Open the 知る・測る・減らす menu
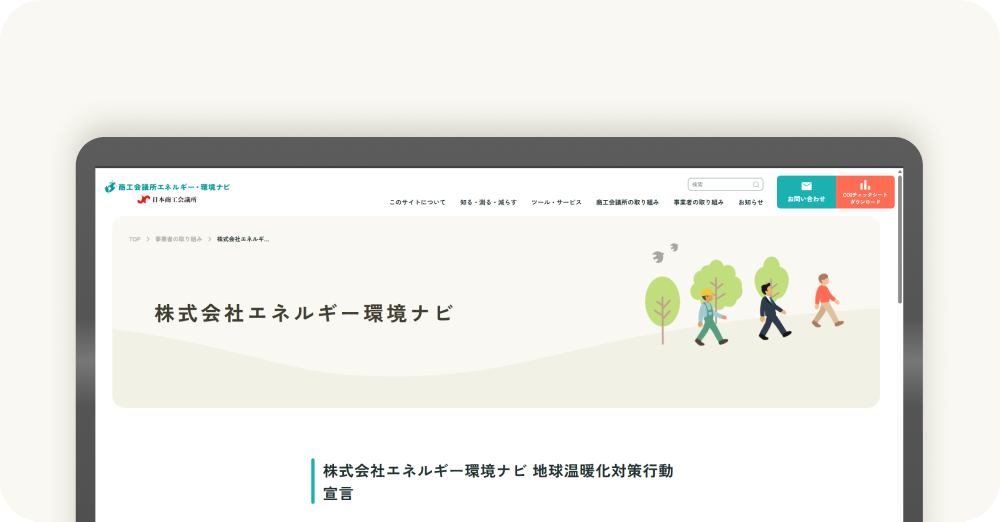1000x522 pixels. tap(488, 202)
